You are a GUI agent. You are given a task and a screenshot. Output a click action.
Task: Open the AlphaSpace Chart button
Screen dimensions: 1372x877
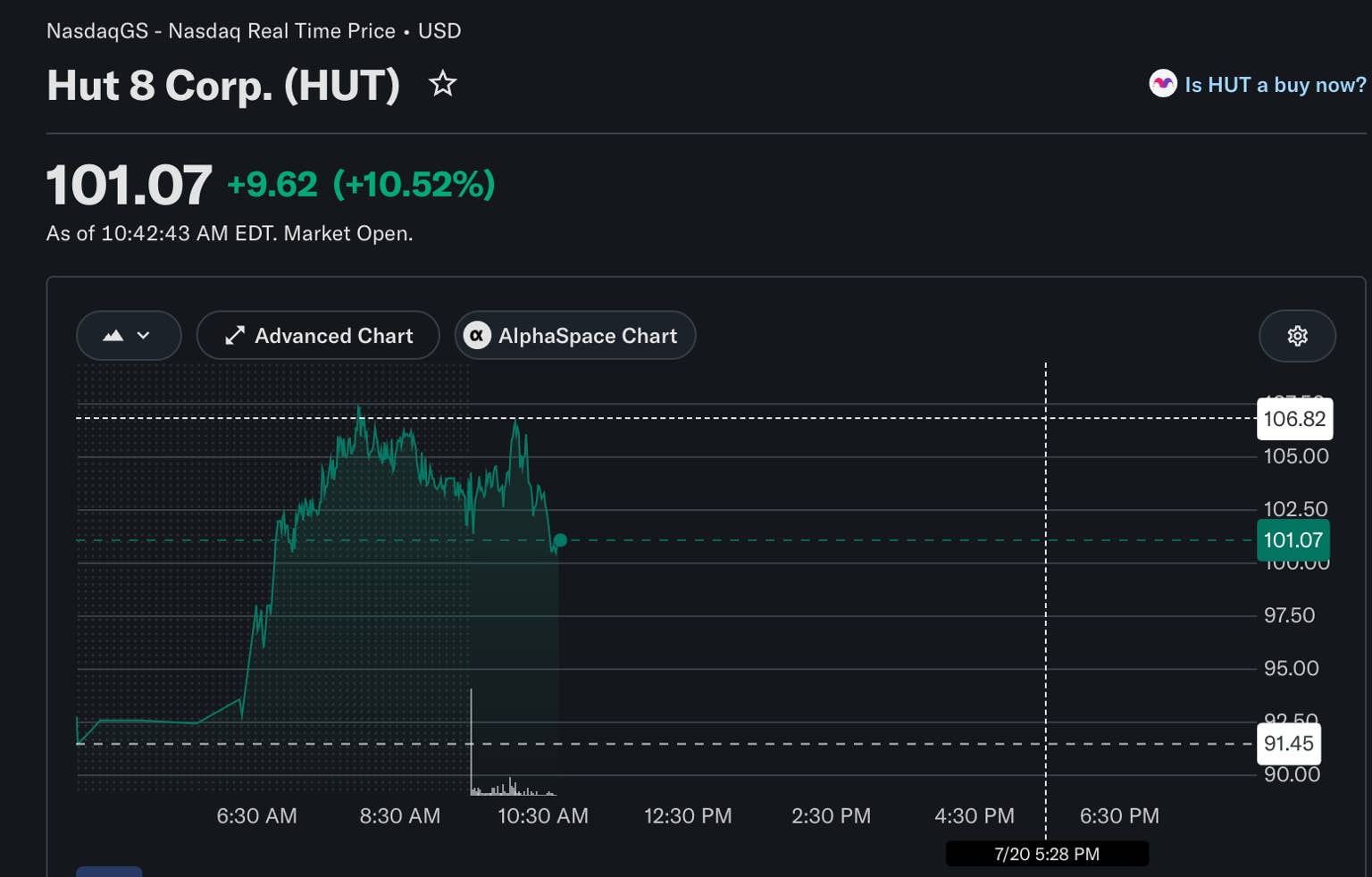(x=575, y=336)
